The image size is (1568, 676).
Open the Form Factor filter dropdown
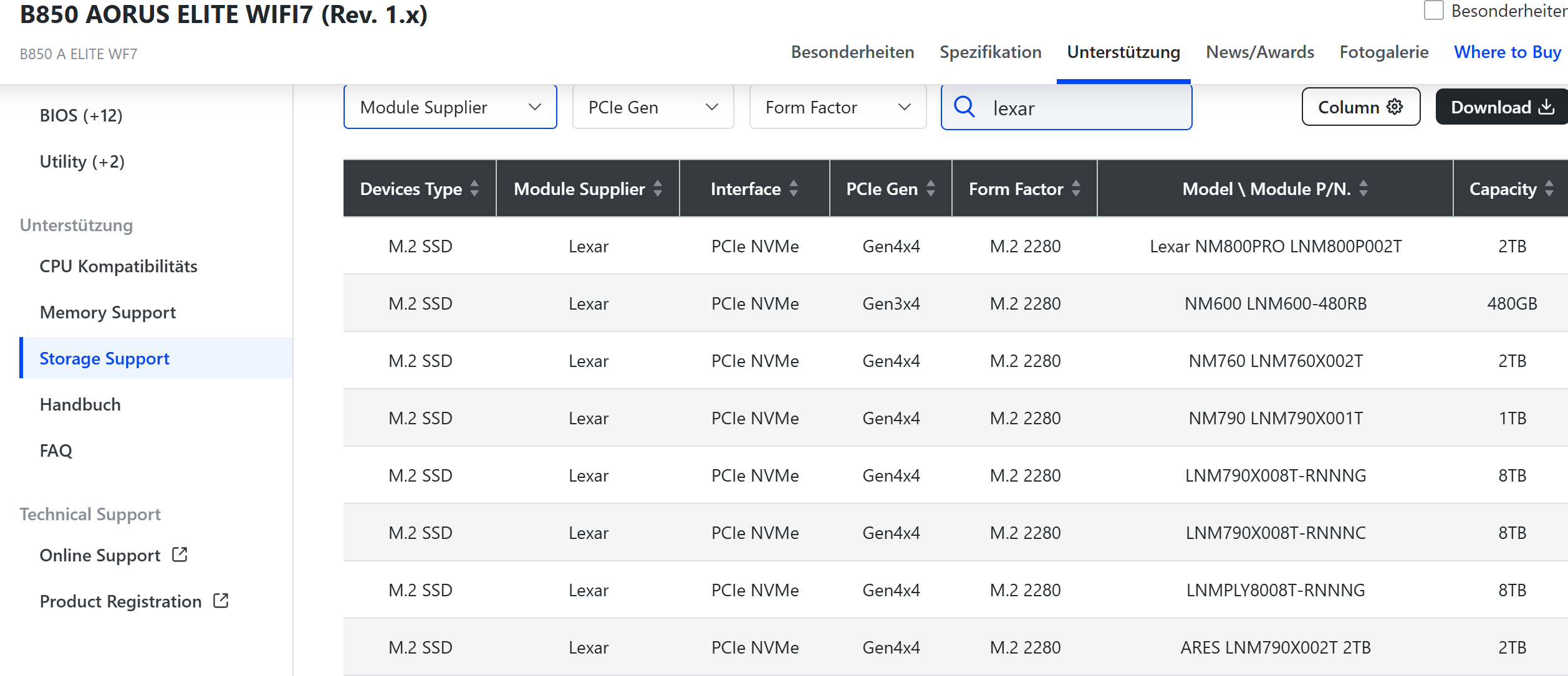tap(838, 107)
